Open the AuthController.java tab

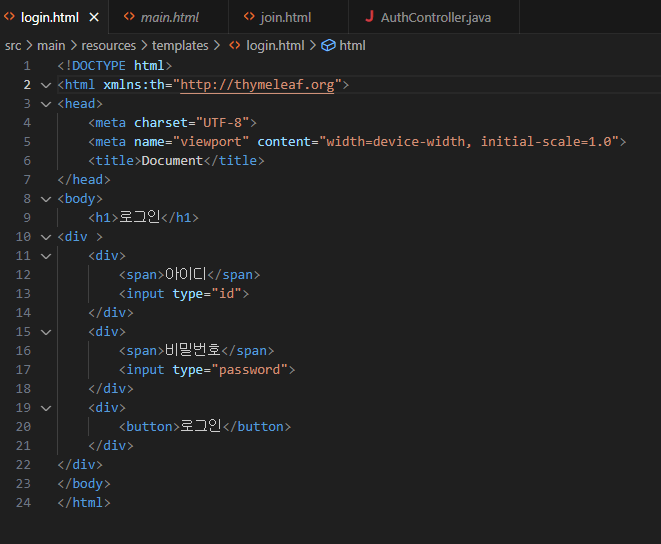click(x=434, y=17)
